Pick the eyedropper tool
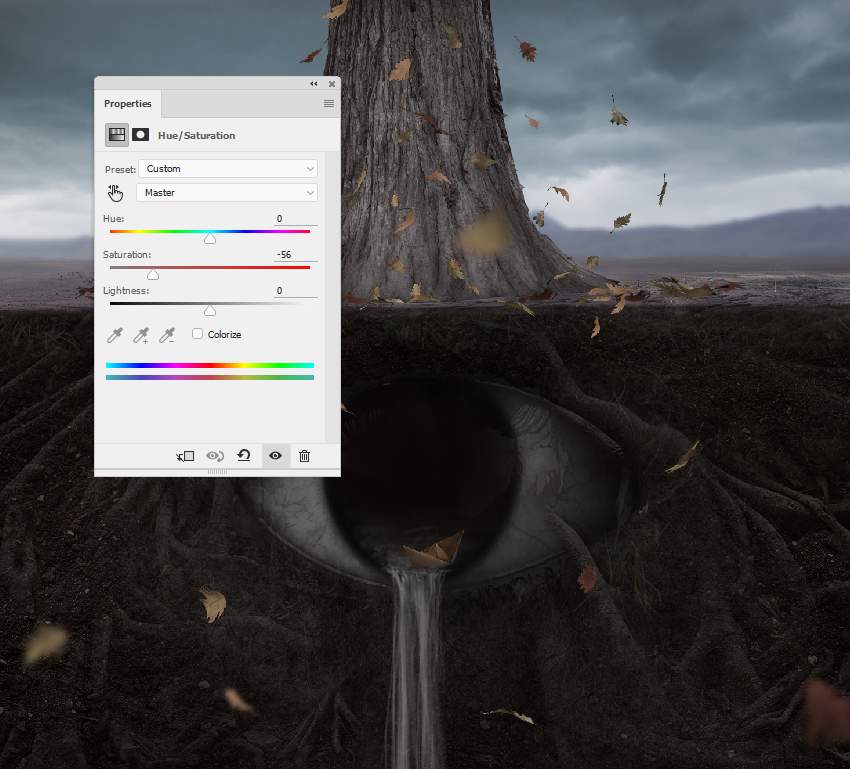 pos(114,335)
